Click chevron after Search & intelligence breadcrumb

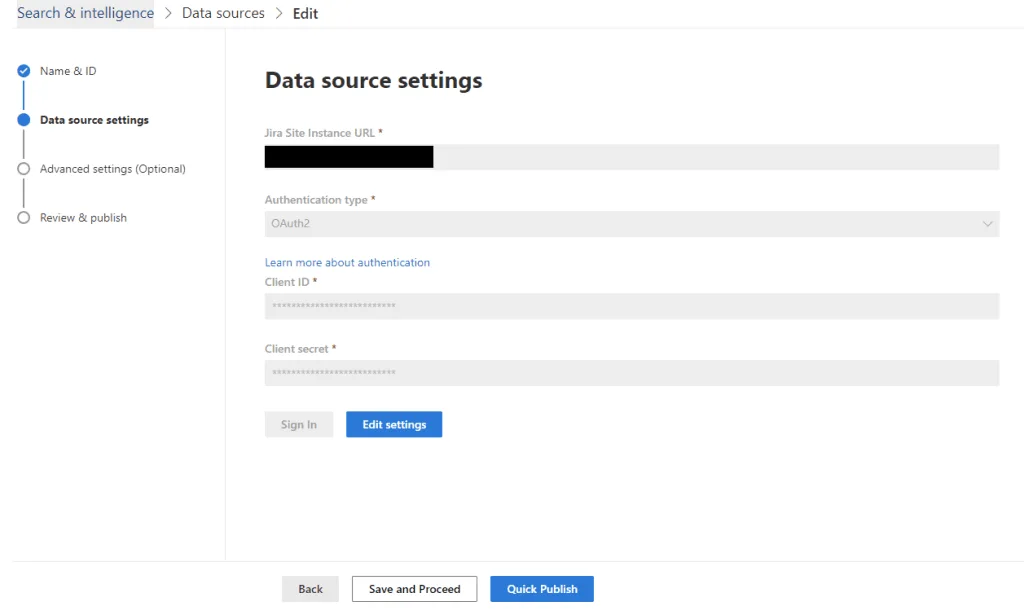(168, 13)
